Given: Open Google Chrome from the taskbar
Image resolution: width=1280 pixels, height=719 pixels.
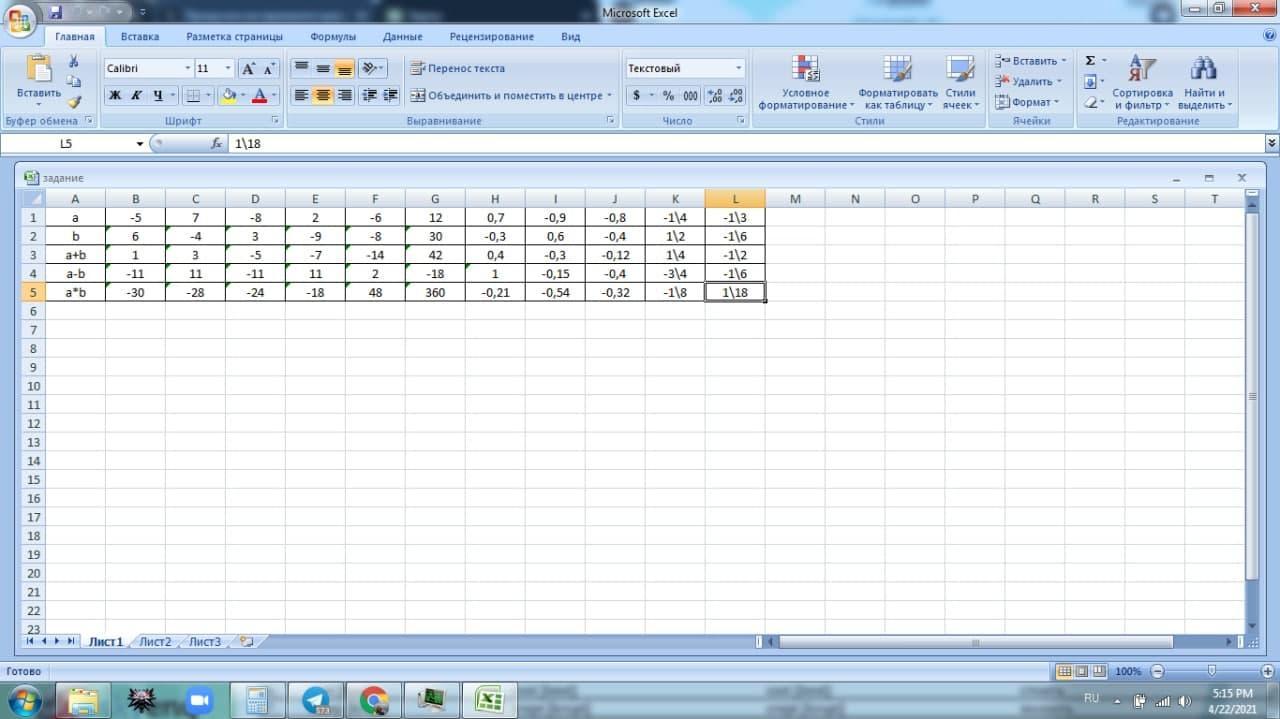Looking at the screenshot, I should click(x=374, y=700).
